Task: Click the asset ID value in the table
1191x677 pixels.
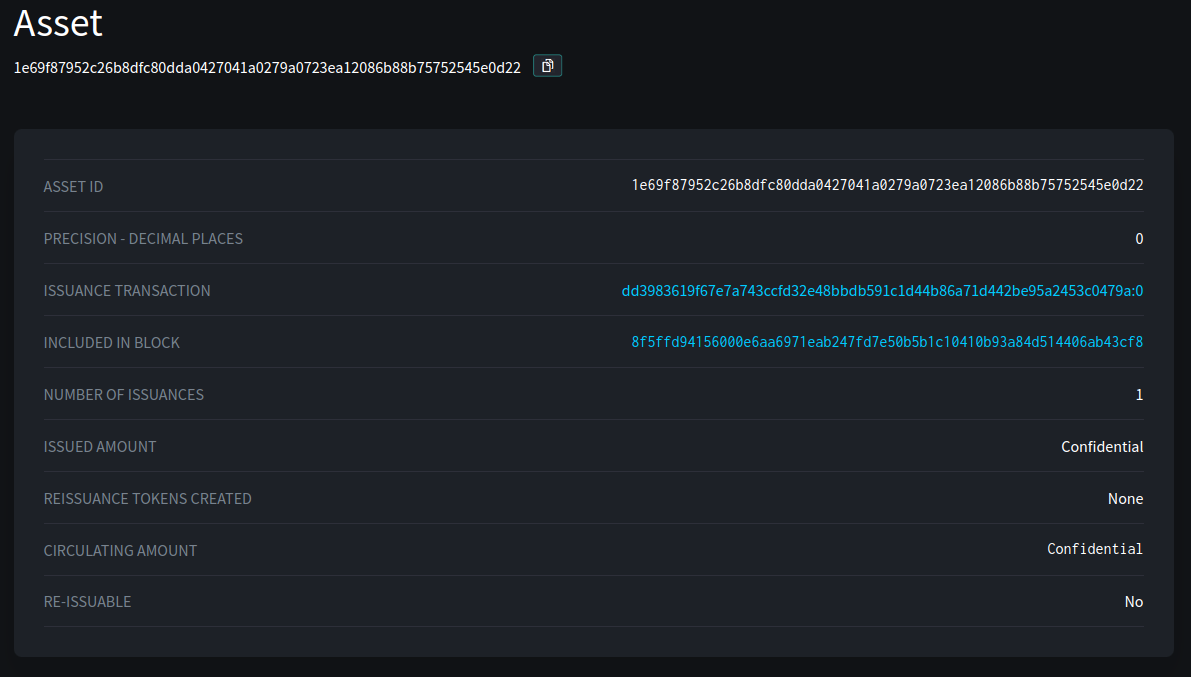Action: [x=887, y=185]
